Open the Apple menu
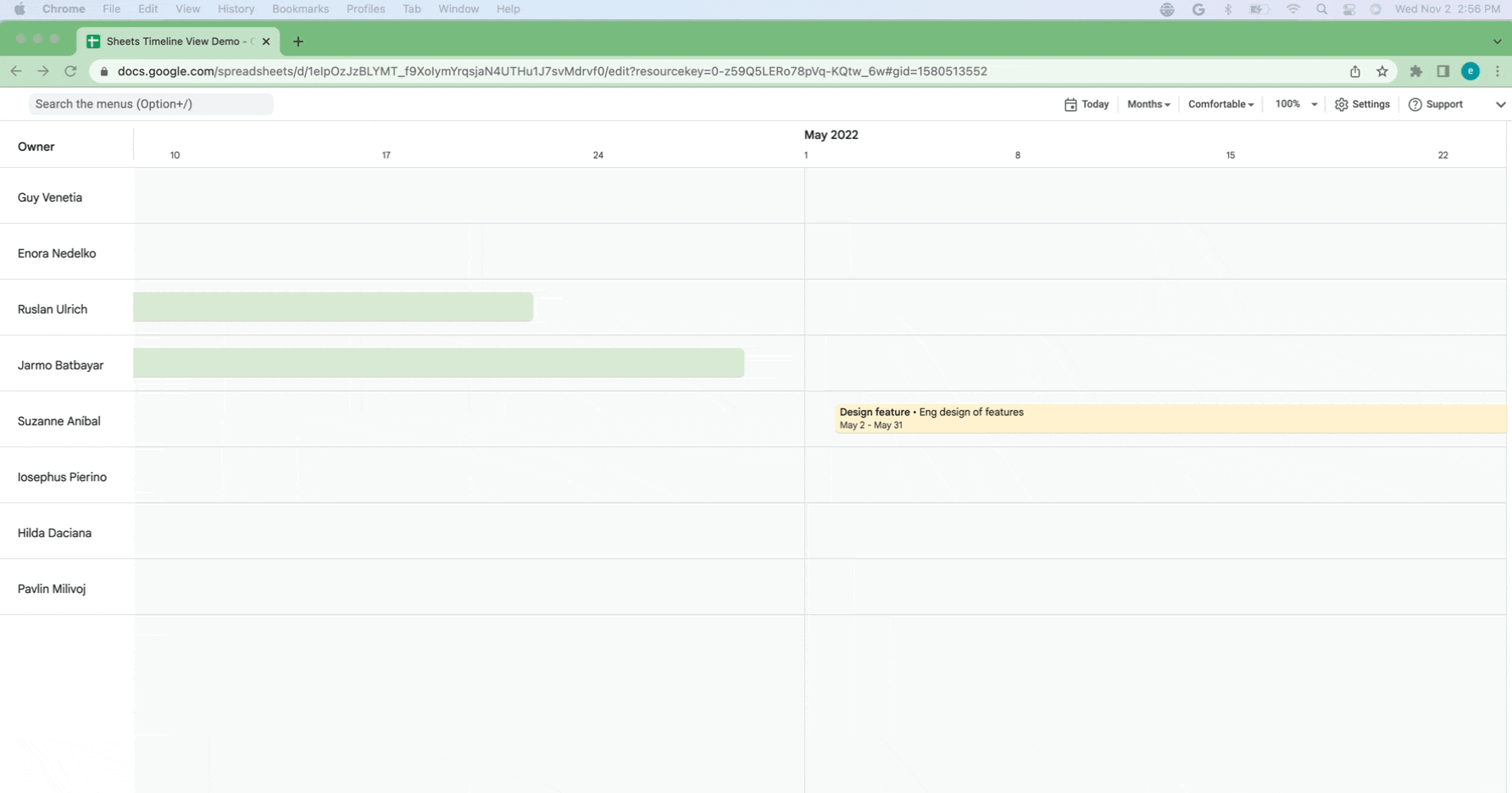Image resolution: width=1512 pixels, height=793 pixels. point(19,9)
